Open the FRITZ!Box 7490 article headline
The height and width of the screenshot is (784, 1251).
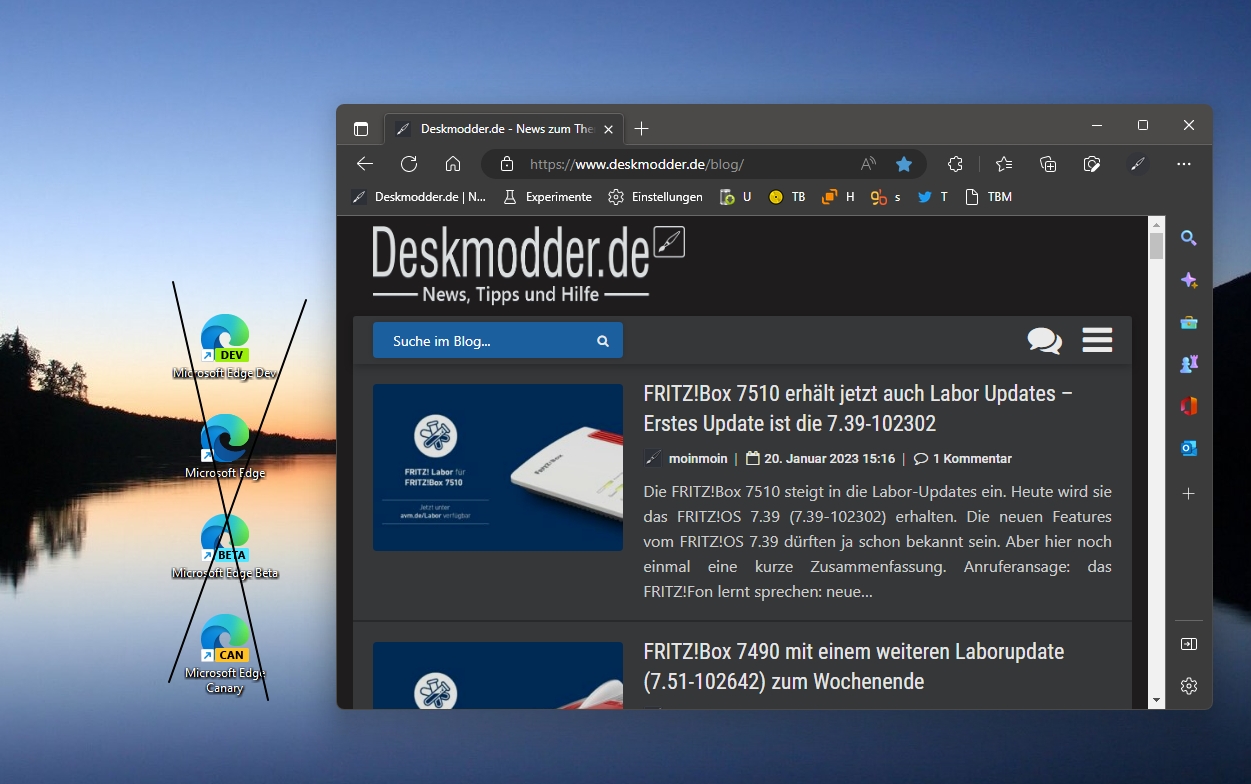coord(853,666)
